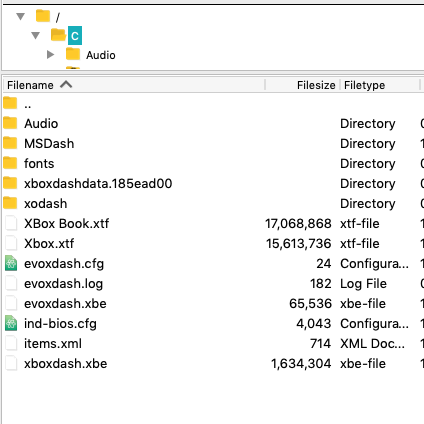The width and height of the screenshot is (424, 424).
Task: Click xtf-file type of Xbox.xtf
Action: [x=360, y=244]
